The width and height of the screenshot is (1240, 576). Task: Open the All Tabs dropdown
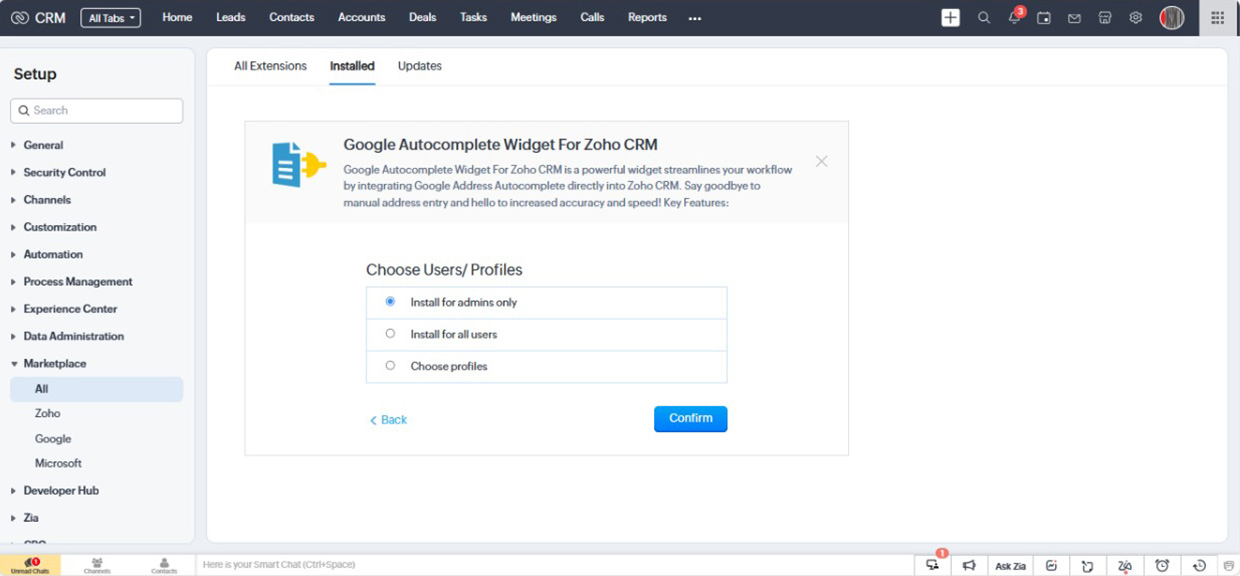[x=110, y=18]
